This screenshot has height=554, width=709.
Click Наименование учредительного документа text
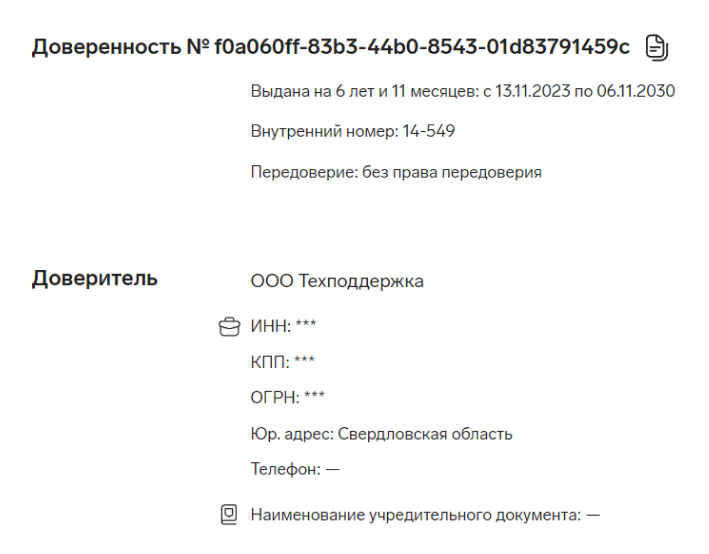pos(416,515)
